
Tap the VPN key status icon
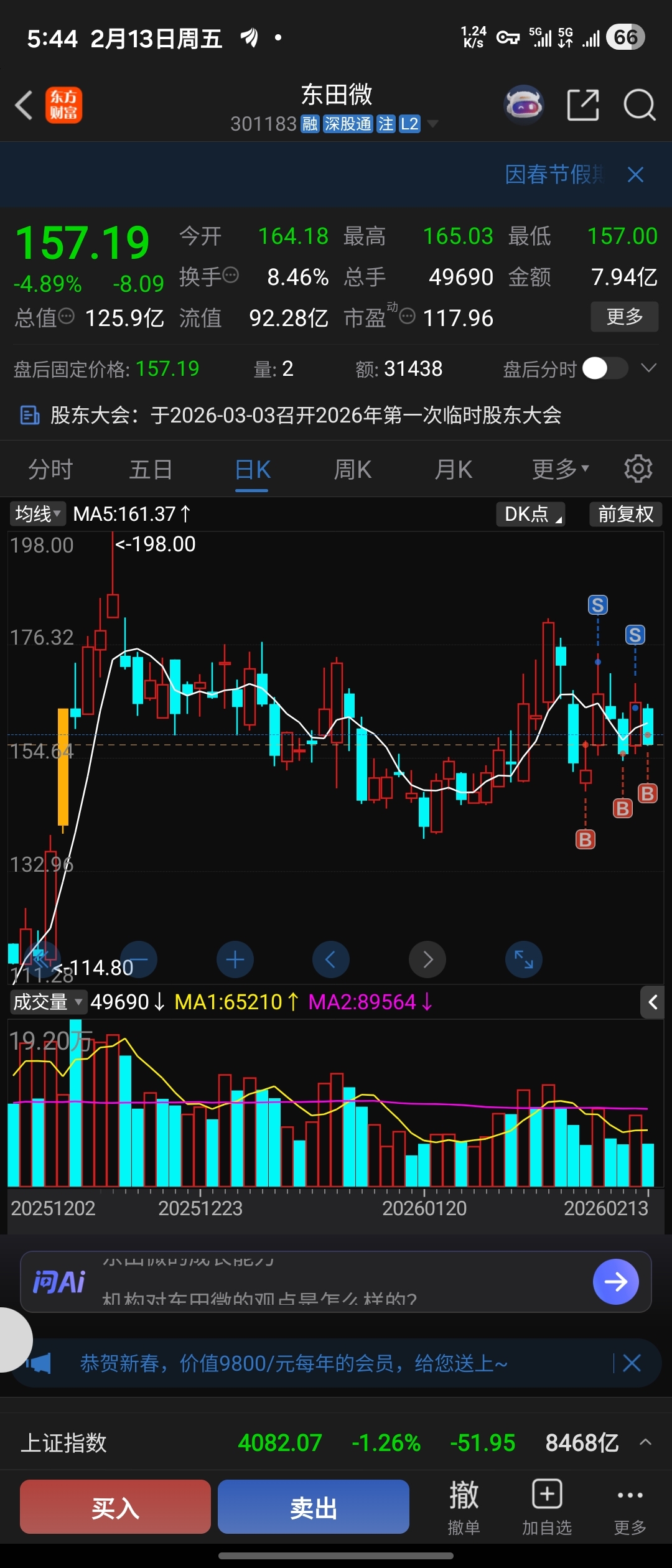(x=508, y=38)
